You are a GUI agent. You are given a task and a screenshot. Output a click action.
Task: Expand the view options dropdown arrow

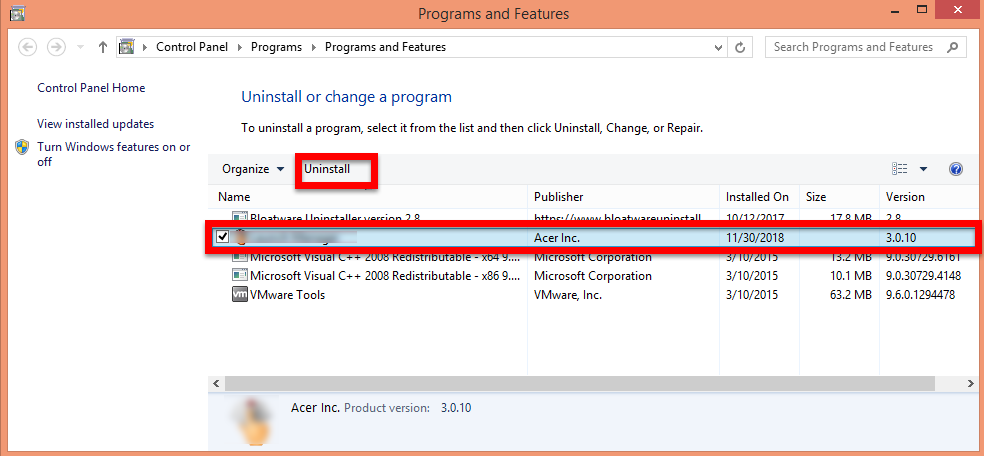pyautogui.click(x=923, y=169)
